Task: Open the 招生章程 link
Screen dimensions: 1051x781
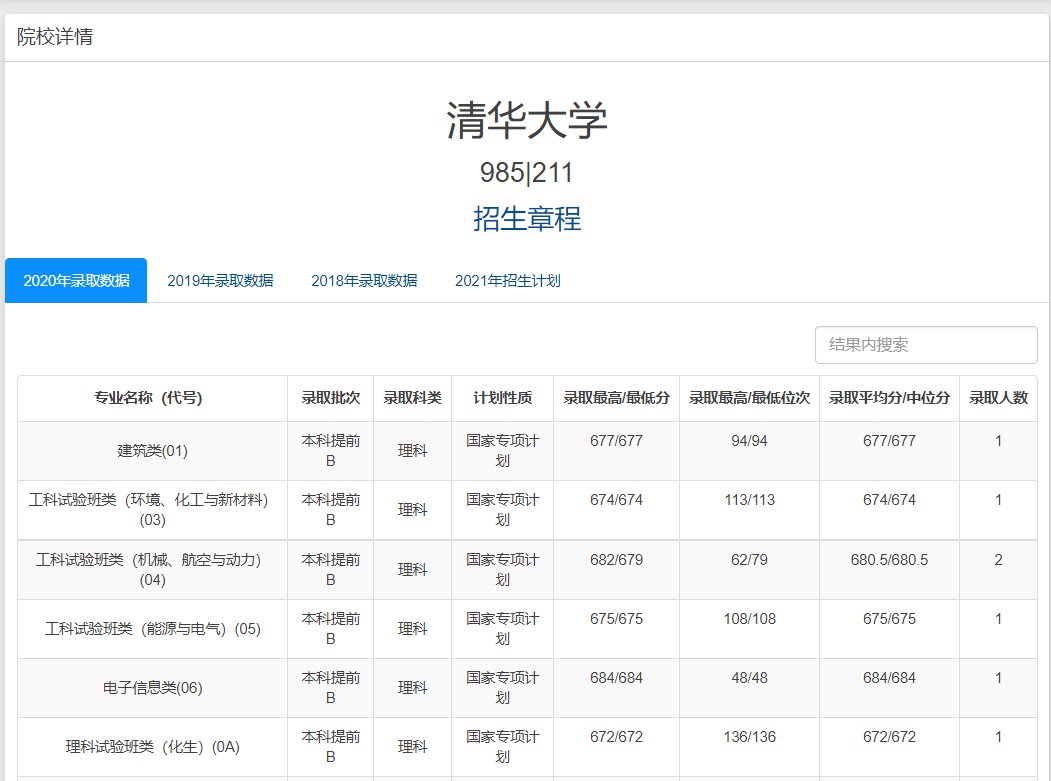Action: [x=526, y=218]
